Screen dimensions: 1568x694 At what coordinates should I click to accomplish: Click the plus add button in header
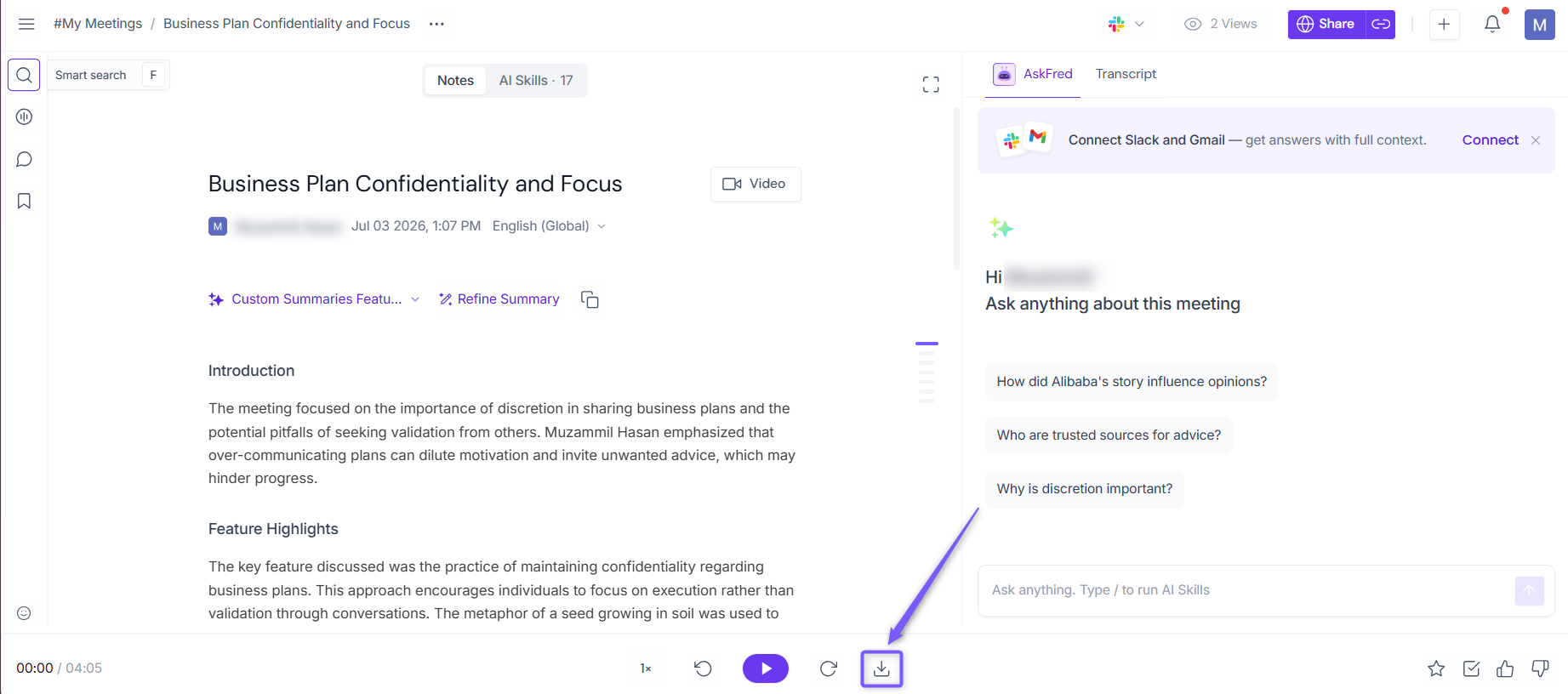[1444, 24]
